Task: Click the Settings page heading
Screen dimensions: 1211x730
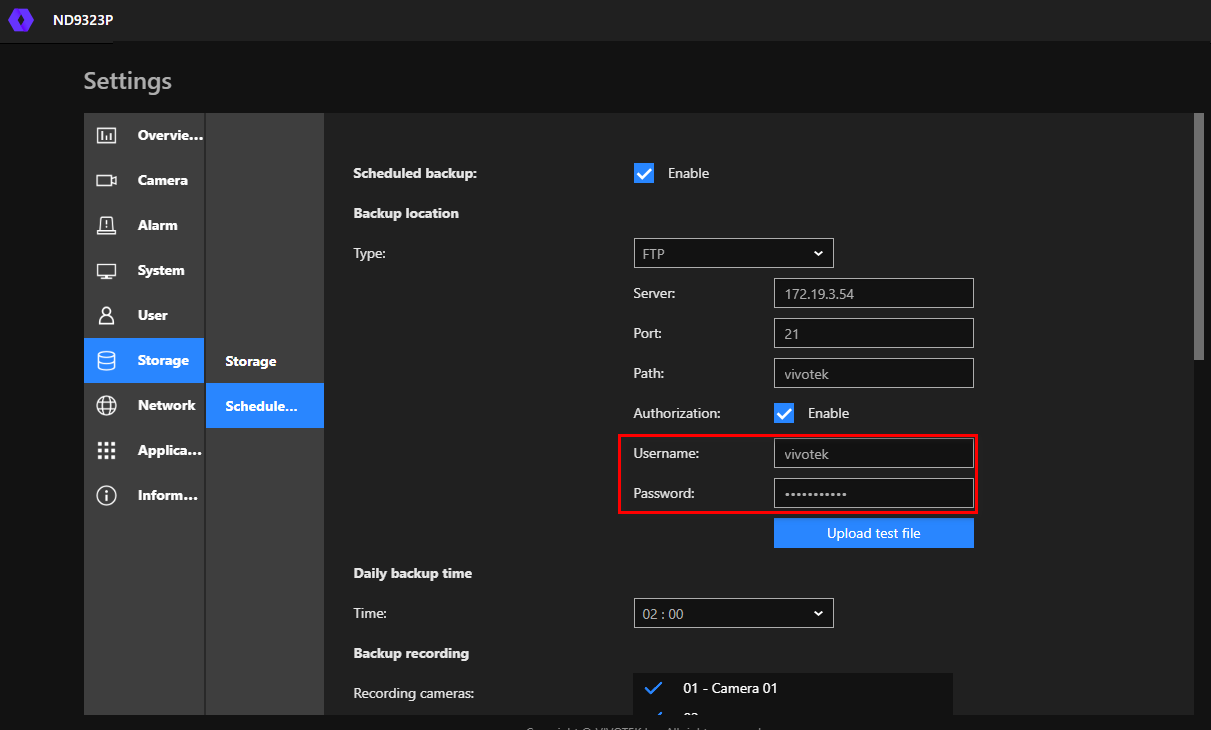Action: point(127,81)
